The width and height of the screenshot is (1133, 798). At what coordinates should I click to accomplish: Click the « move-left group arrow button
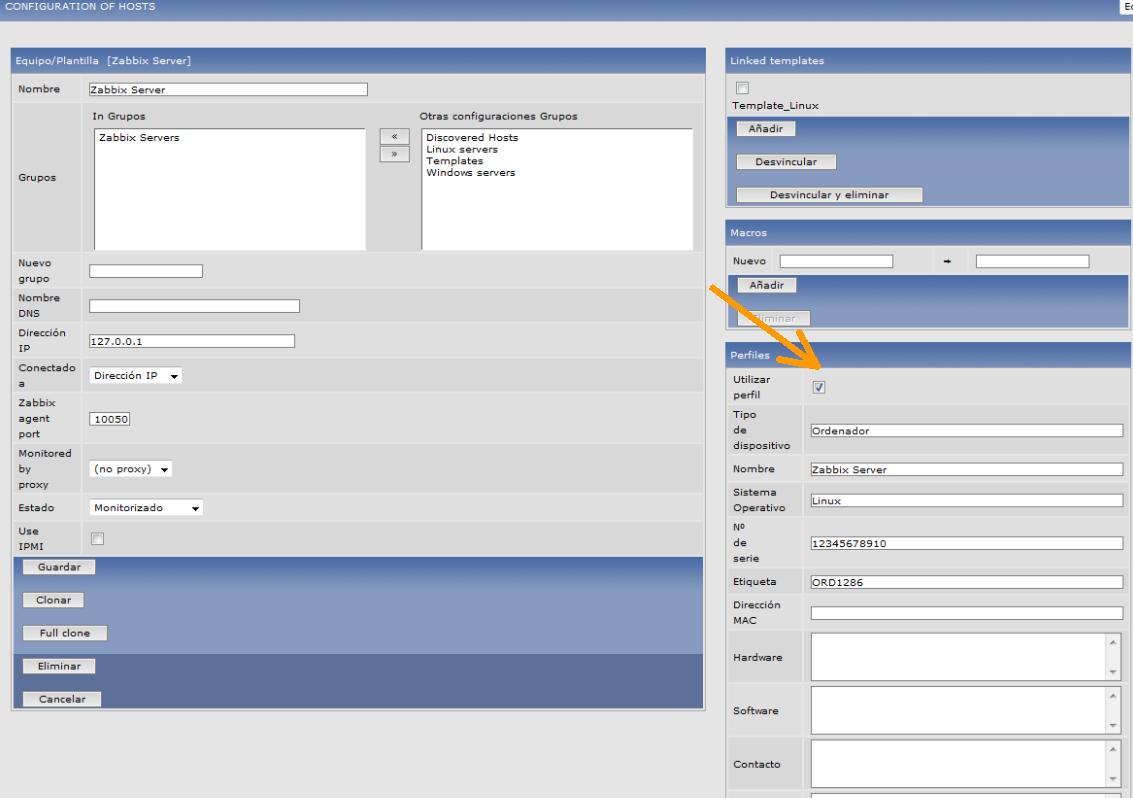(x=393, y=138)
